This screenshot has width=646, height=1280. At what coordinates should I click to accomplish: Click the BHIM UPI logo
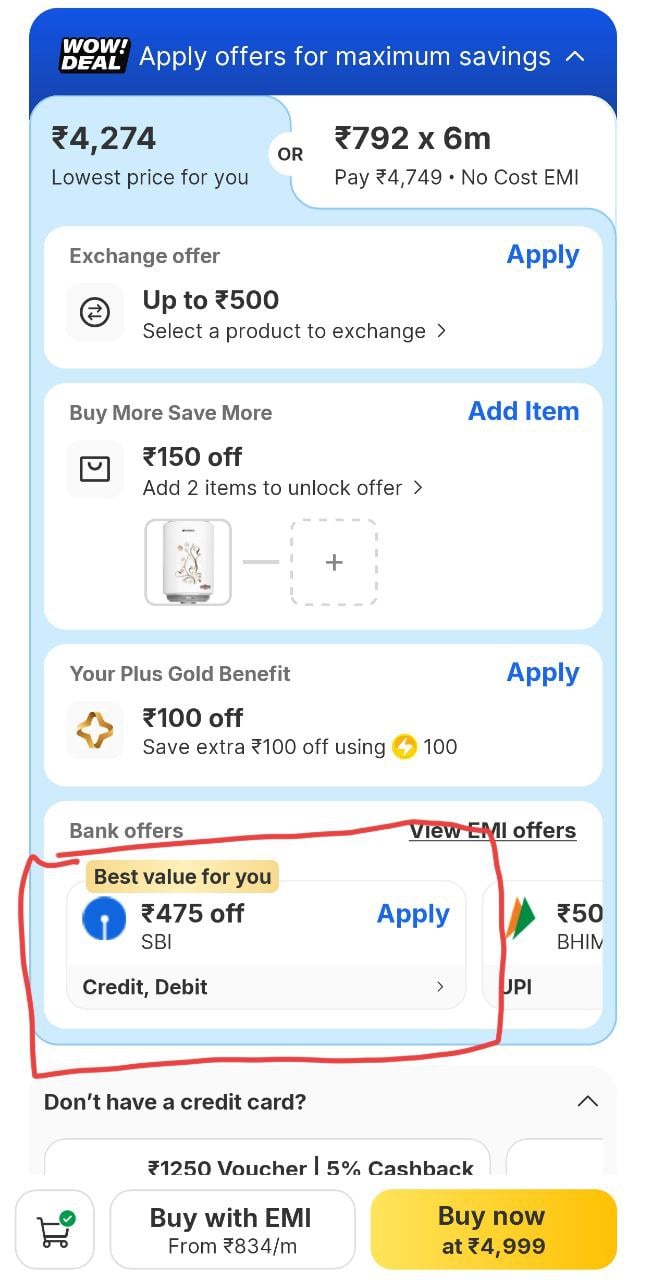(521, 920)
